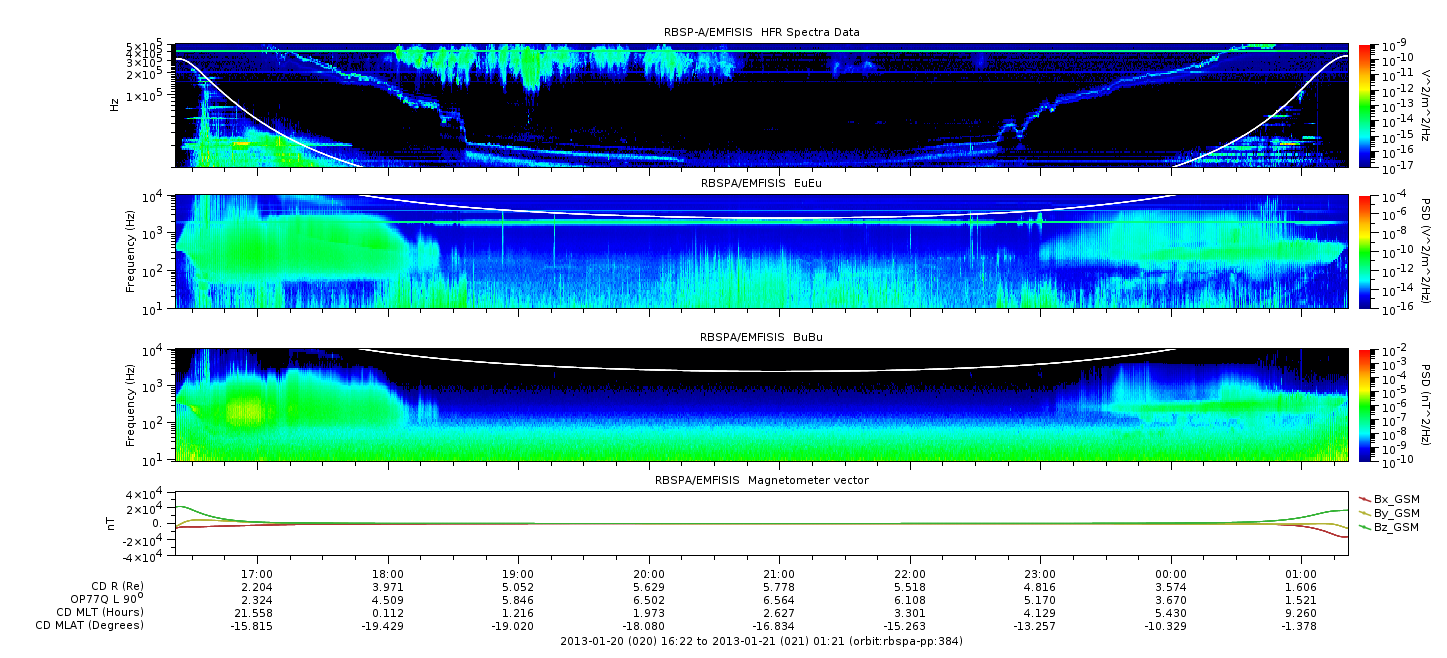Select the Magnetometer vector panel title
Screen dimensions: 1447x658
[761, 480]
